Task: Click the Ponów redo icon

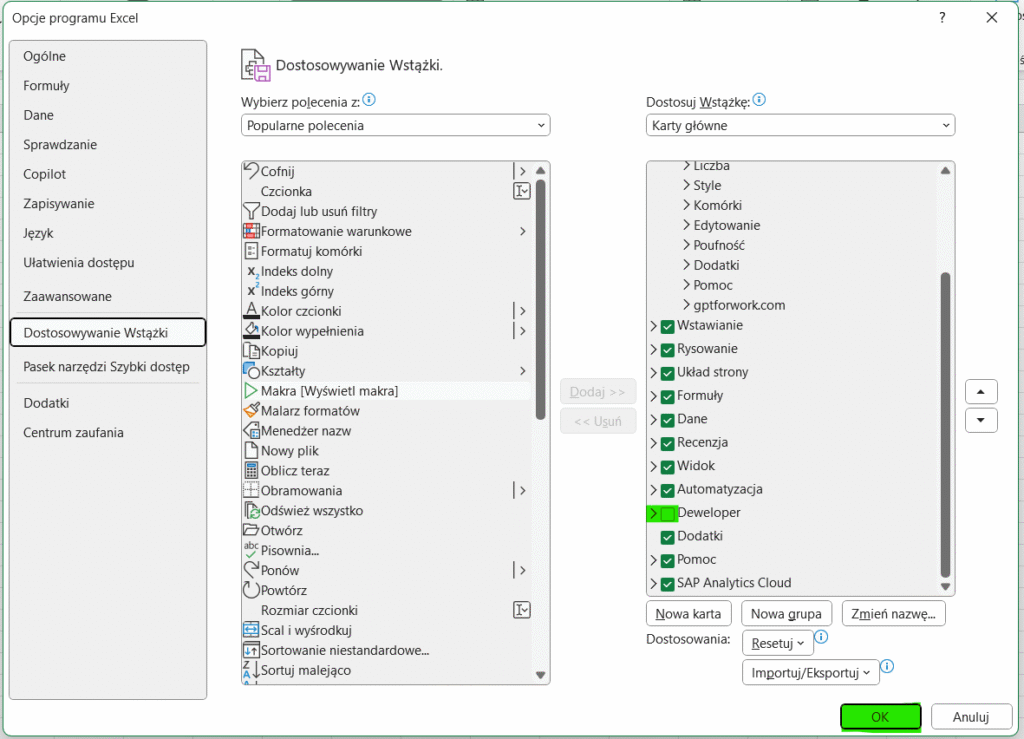Action: click(x=251, y=570)
